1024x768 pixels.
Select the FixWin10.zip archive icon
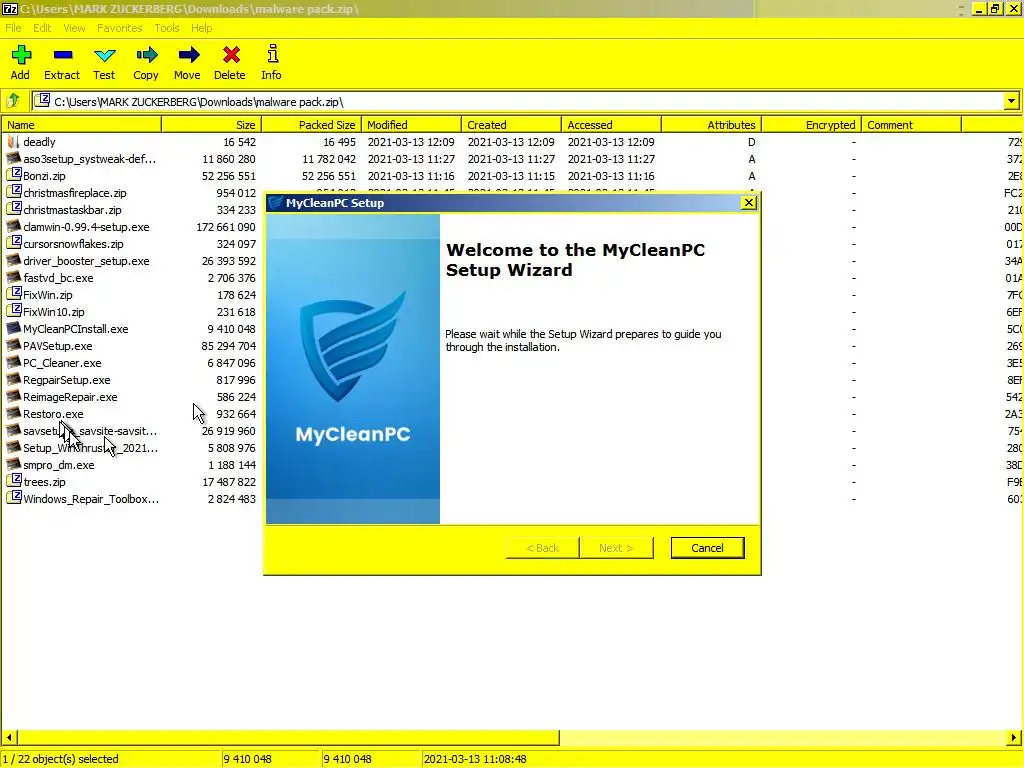[13, 312]
